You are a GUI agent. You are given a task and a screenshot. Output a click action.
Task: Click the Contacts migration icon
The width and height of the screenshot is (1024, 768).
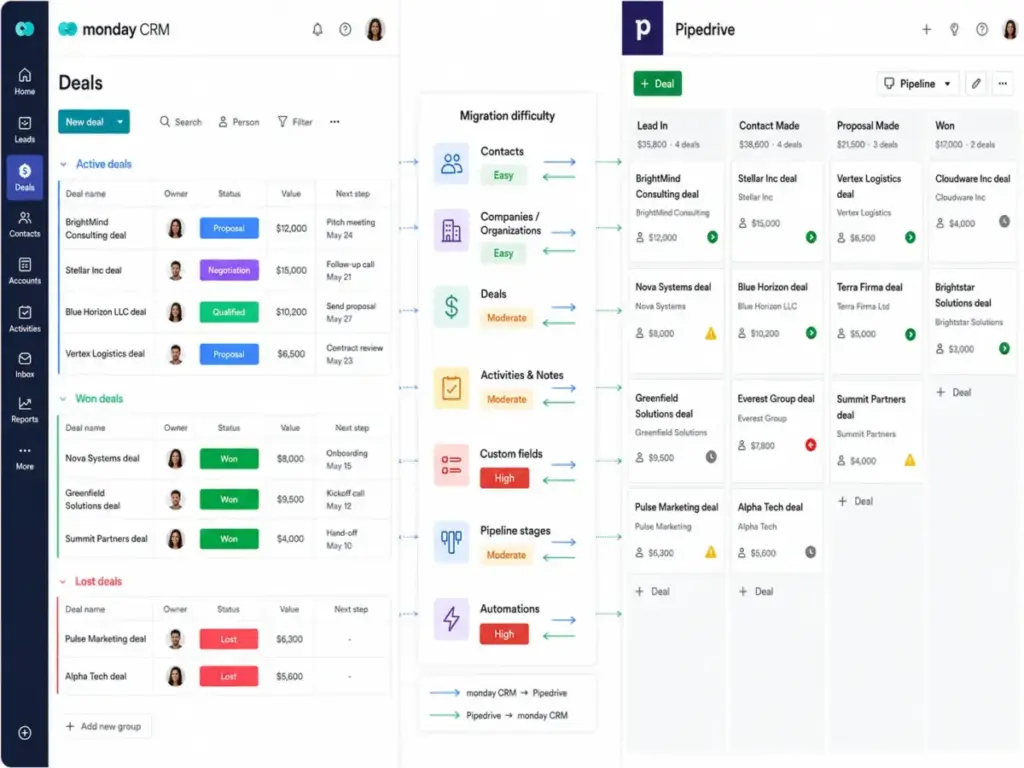click(x=451, y=163)
